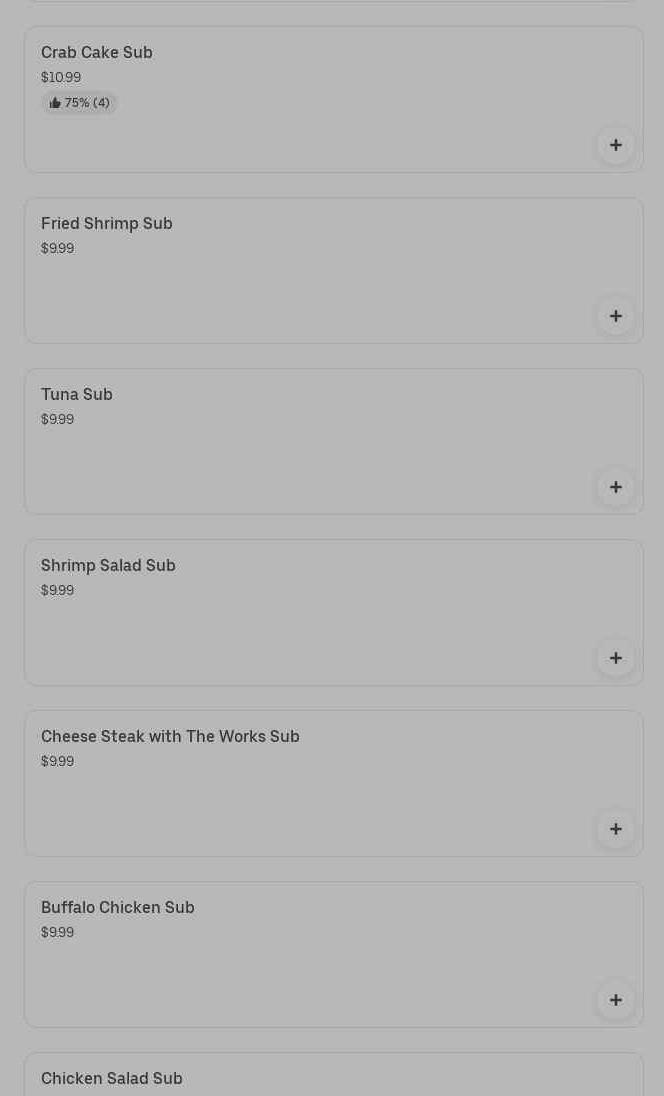Click the Fried Shrimp Sub $9.99 price
The height and width of the screenshot is (1096, 664).
(x=57, y=248)
